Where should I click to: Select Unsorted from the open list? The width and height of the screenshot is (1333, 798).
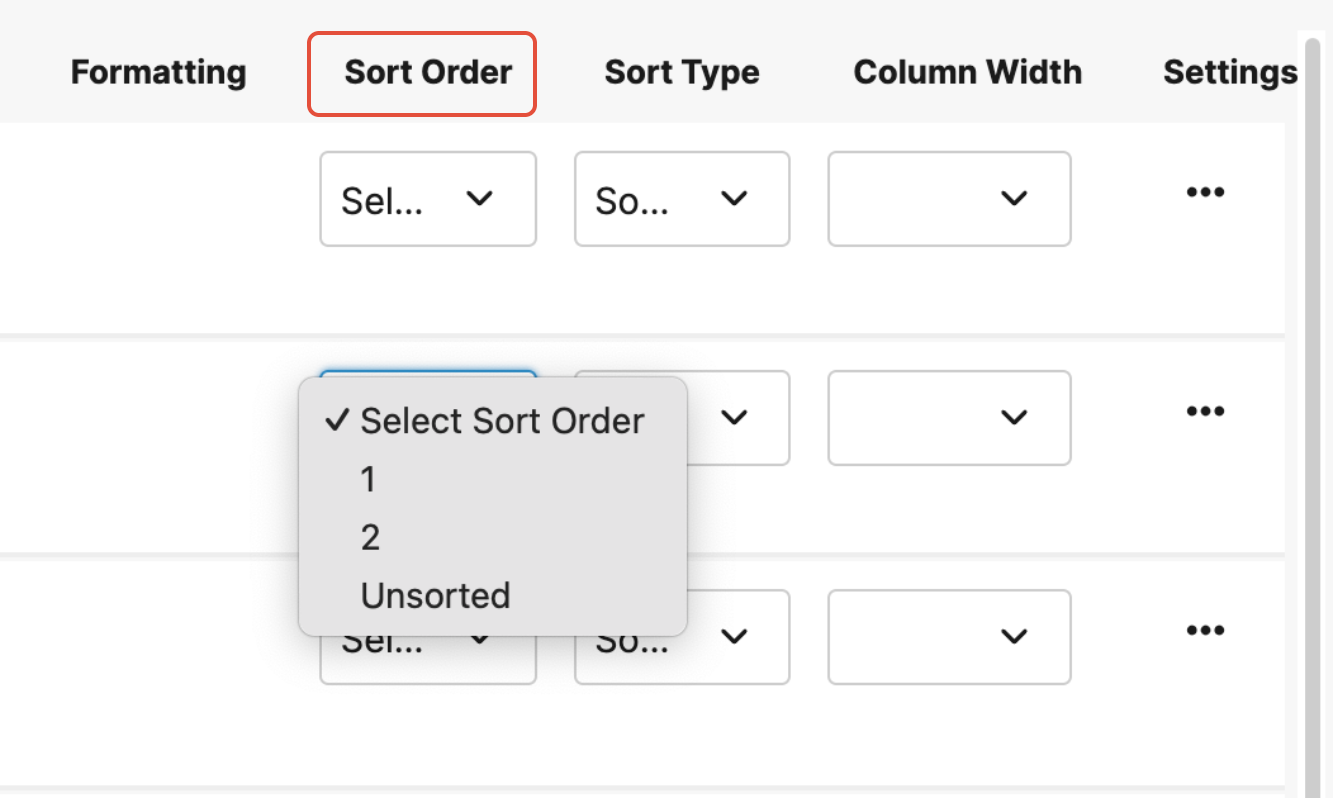435,596
